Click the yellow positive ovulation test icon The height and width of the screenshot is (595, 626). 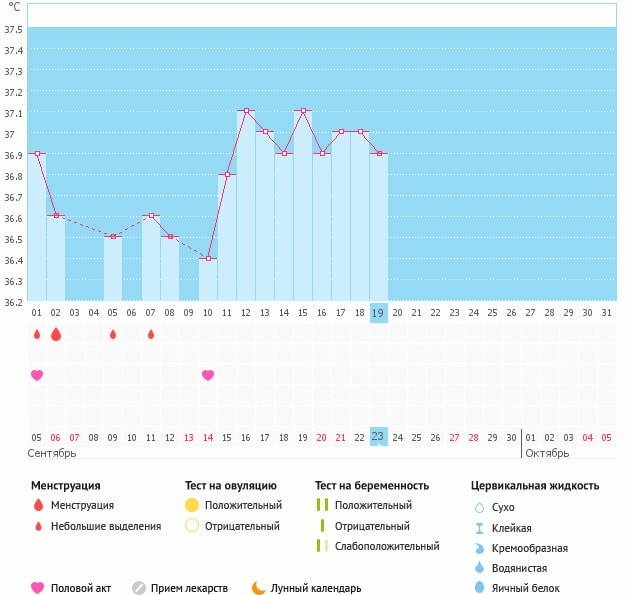coord(192,505)
